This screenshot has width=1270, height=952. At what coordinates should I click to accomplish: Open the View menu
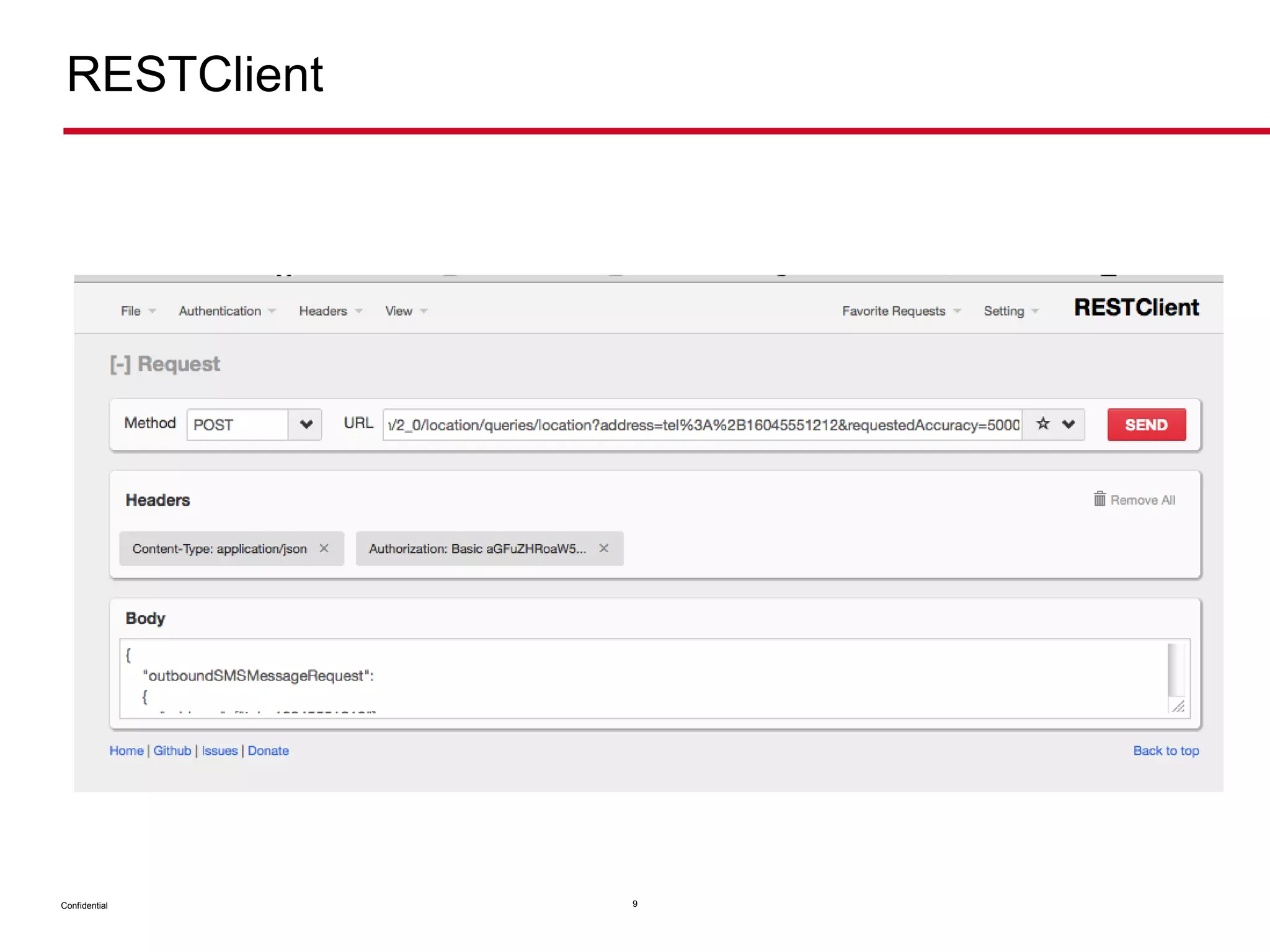click(x=406, y=311)
